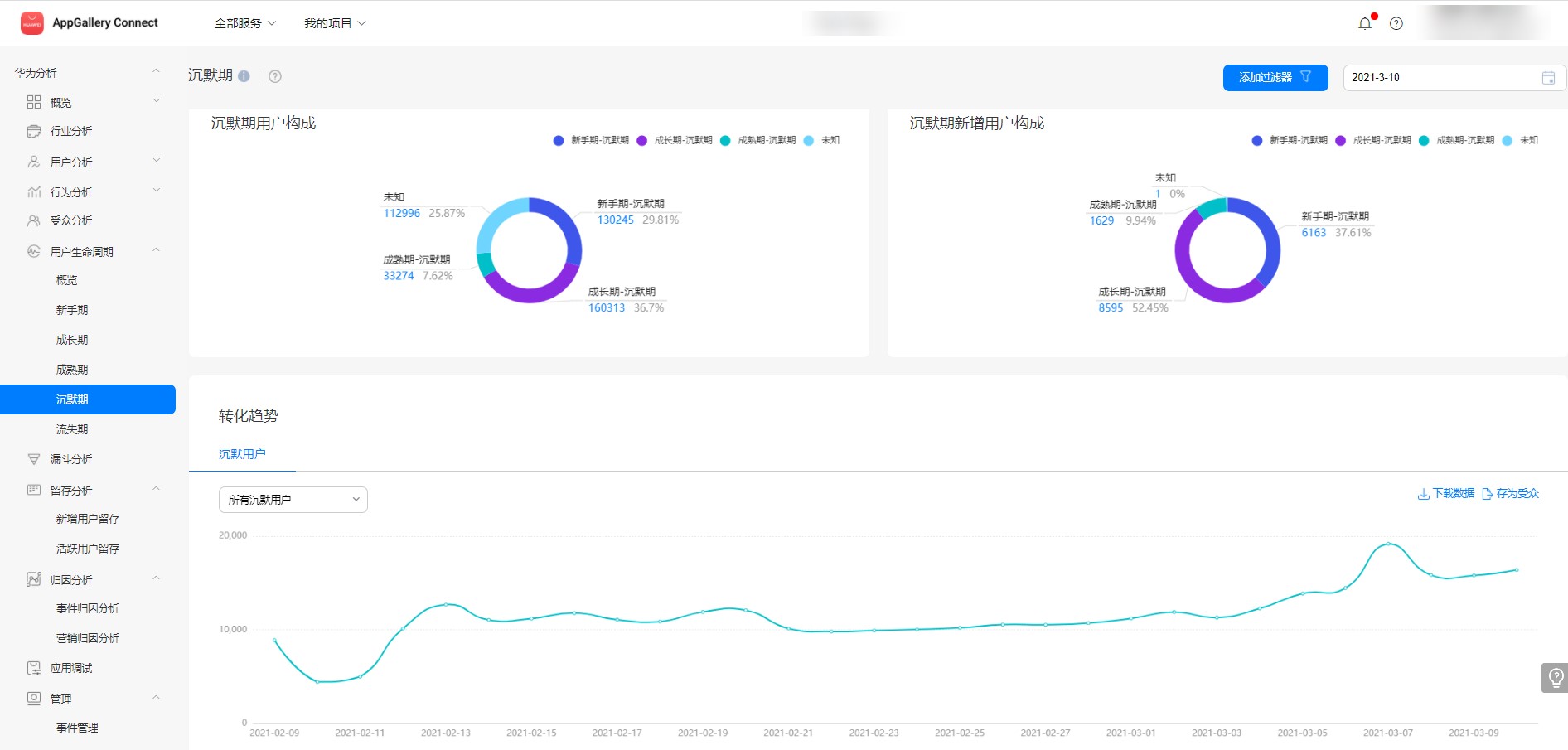
Task: Click the 下载数据 download icon
Action: click(x=1423, y=494)
